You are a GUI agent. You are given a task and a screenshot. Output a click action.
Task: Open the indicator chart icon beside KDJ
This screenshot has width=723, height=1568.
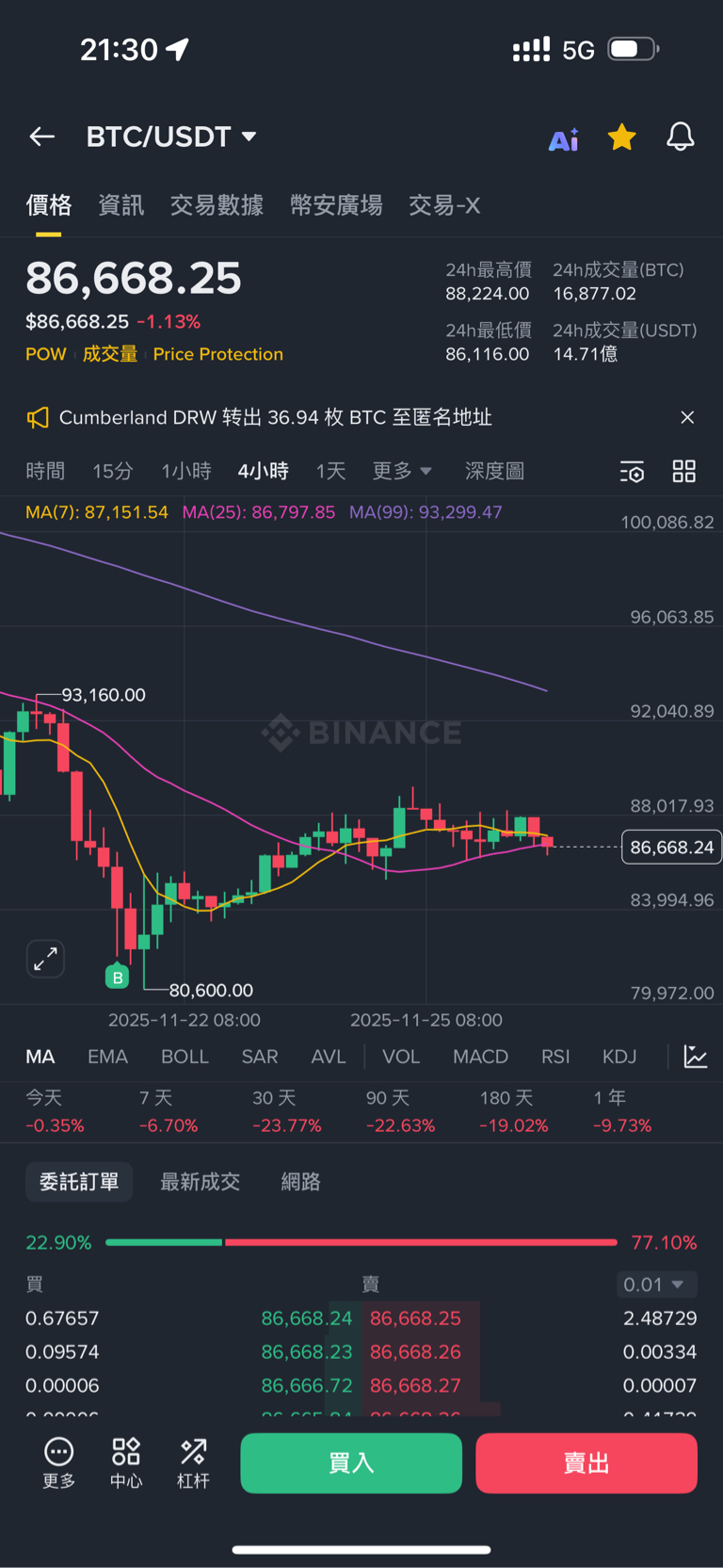point(696,1057)
